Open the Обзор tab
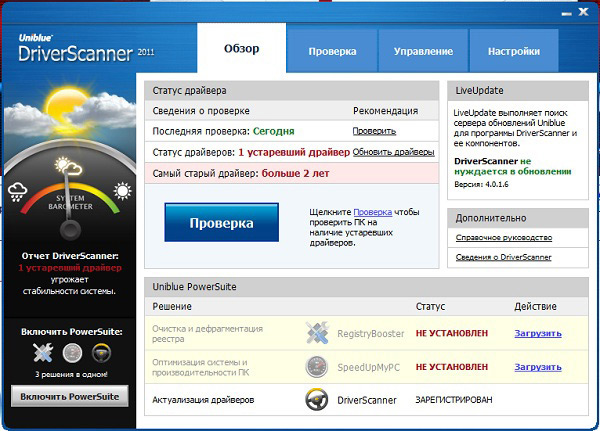This screenshot has width=600, height=431. pyautogui.click(x=241, y=48)
